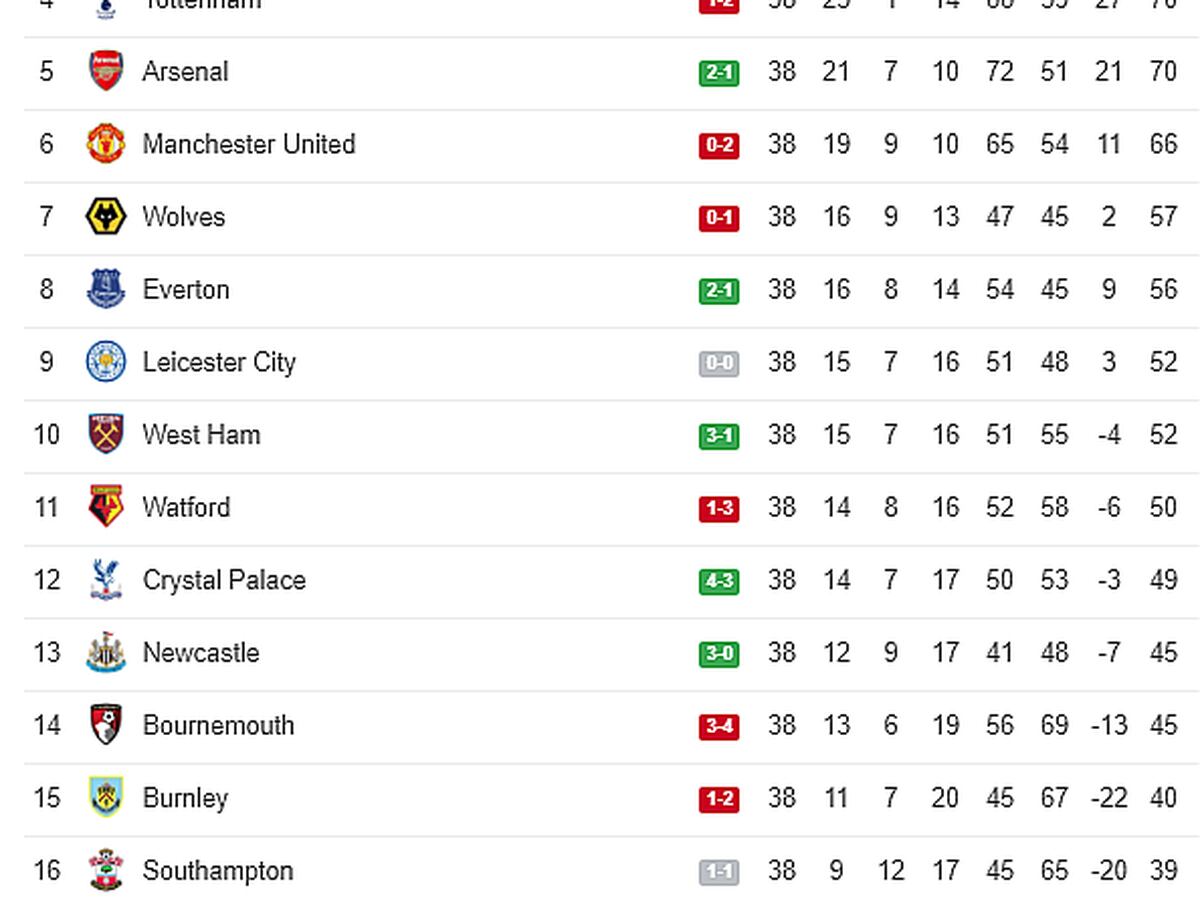Click Arsenal's green 2-1 result badge

click(719, 73)
